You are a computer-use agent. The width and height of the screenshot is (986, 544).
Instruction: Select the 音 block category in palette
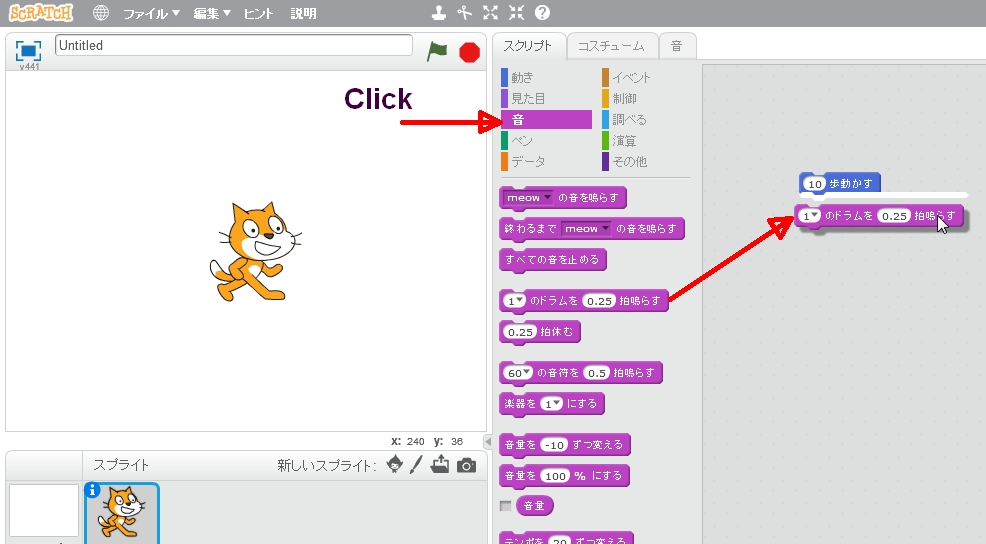[x=546, y=119]
